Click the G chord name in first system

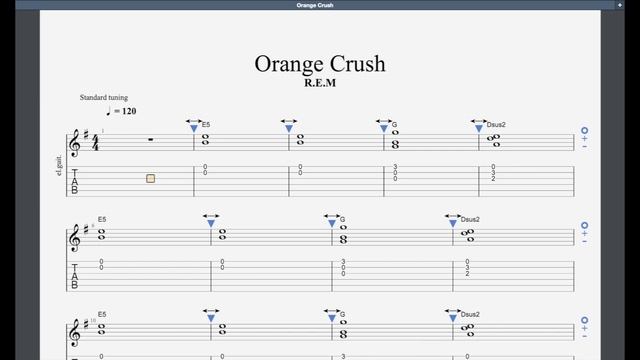click(394, 125)
